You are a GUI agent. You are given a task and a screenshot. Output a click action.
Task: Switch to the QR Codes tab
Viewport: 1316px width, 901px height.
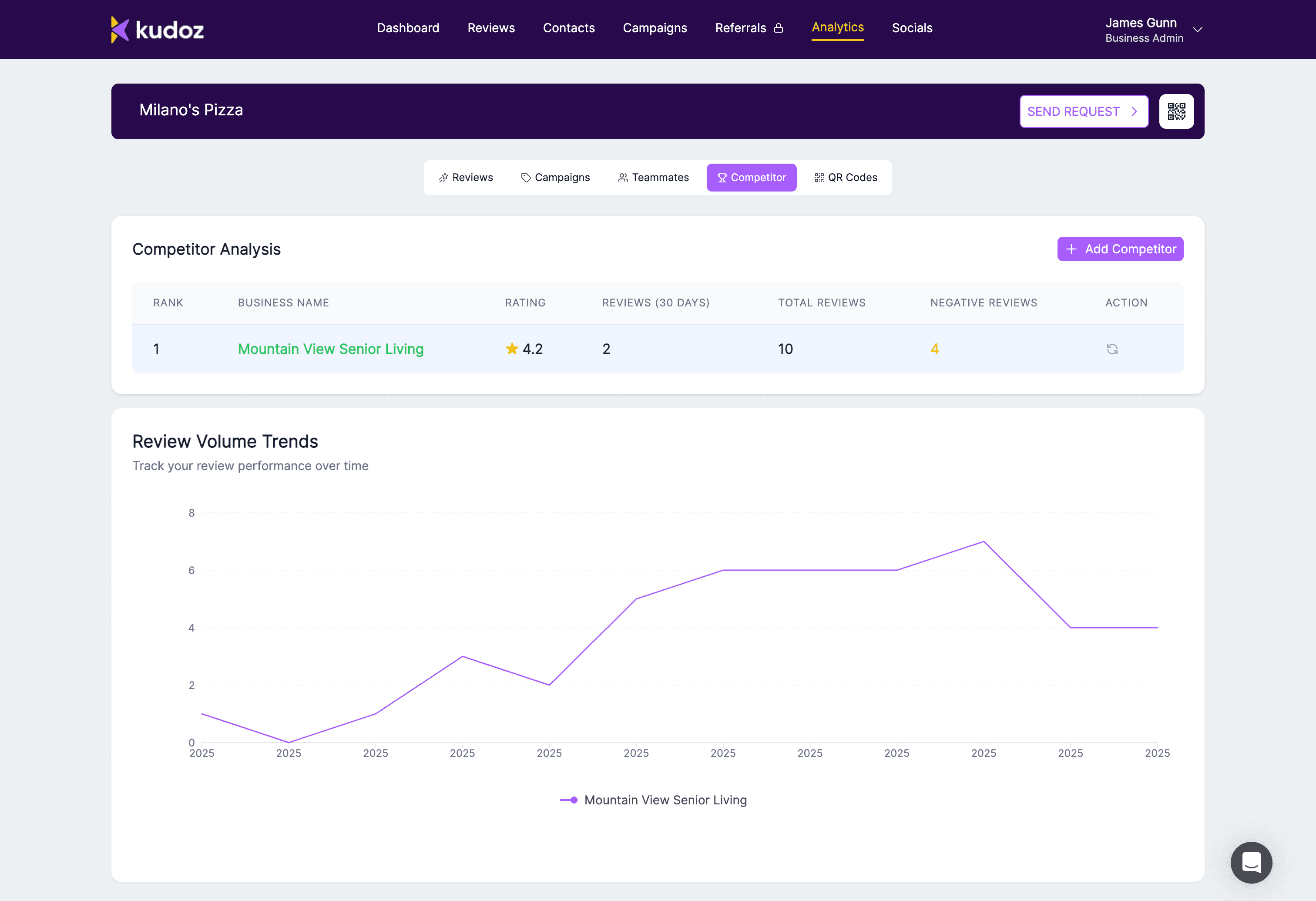click(846, 178)
